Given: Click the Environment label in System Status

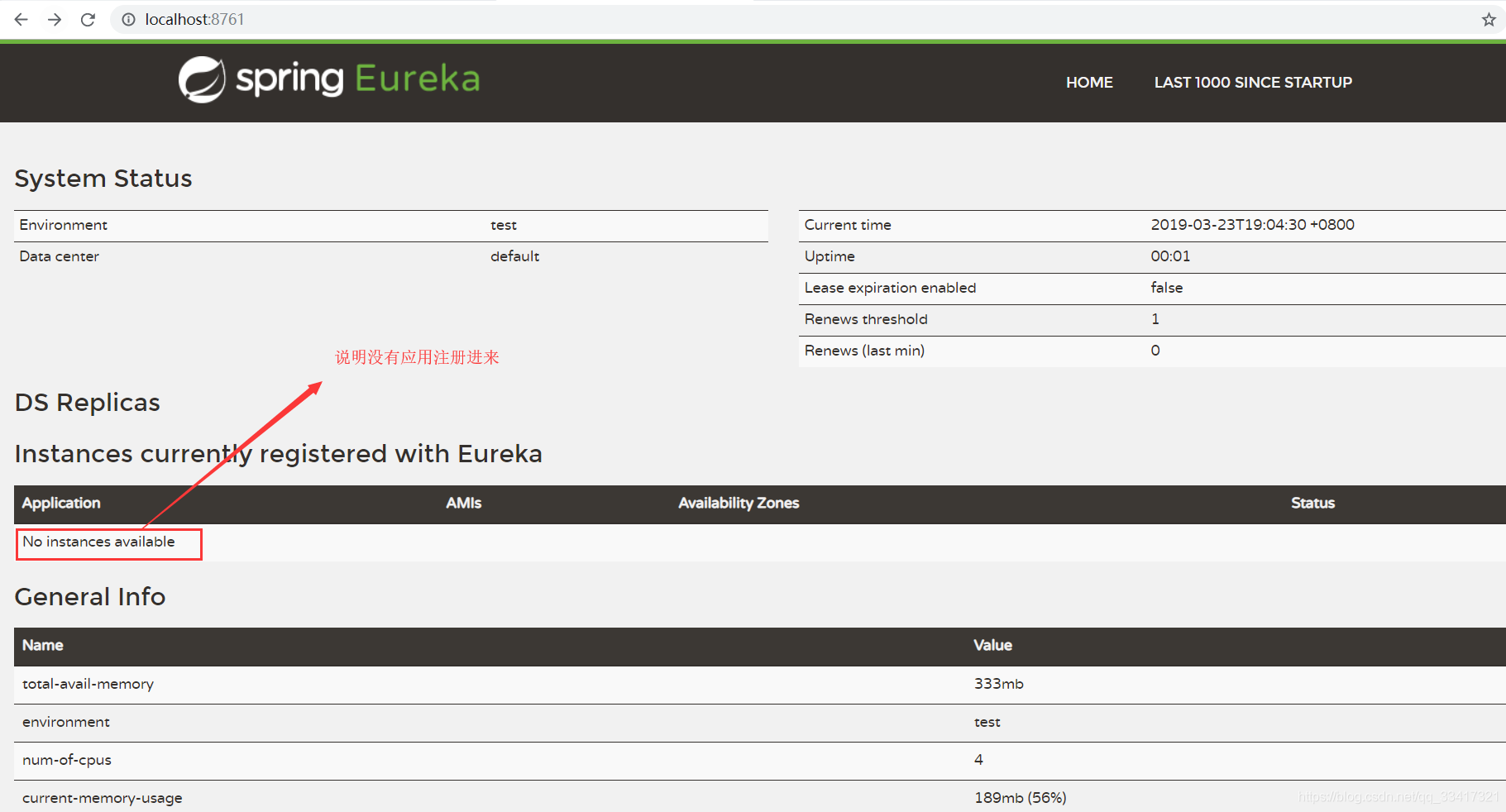Looking at the screenshot, I should pyautogui.click(x=64, y=225).
